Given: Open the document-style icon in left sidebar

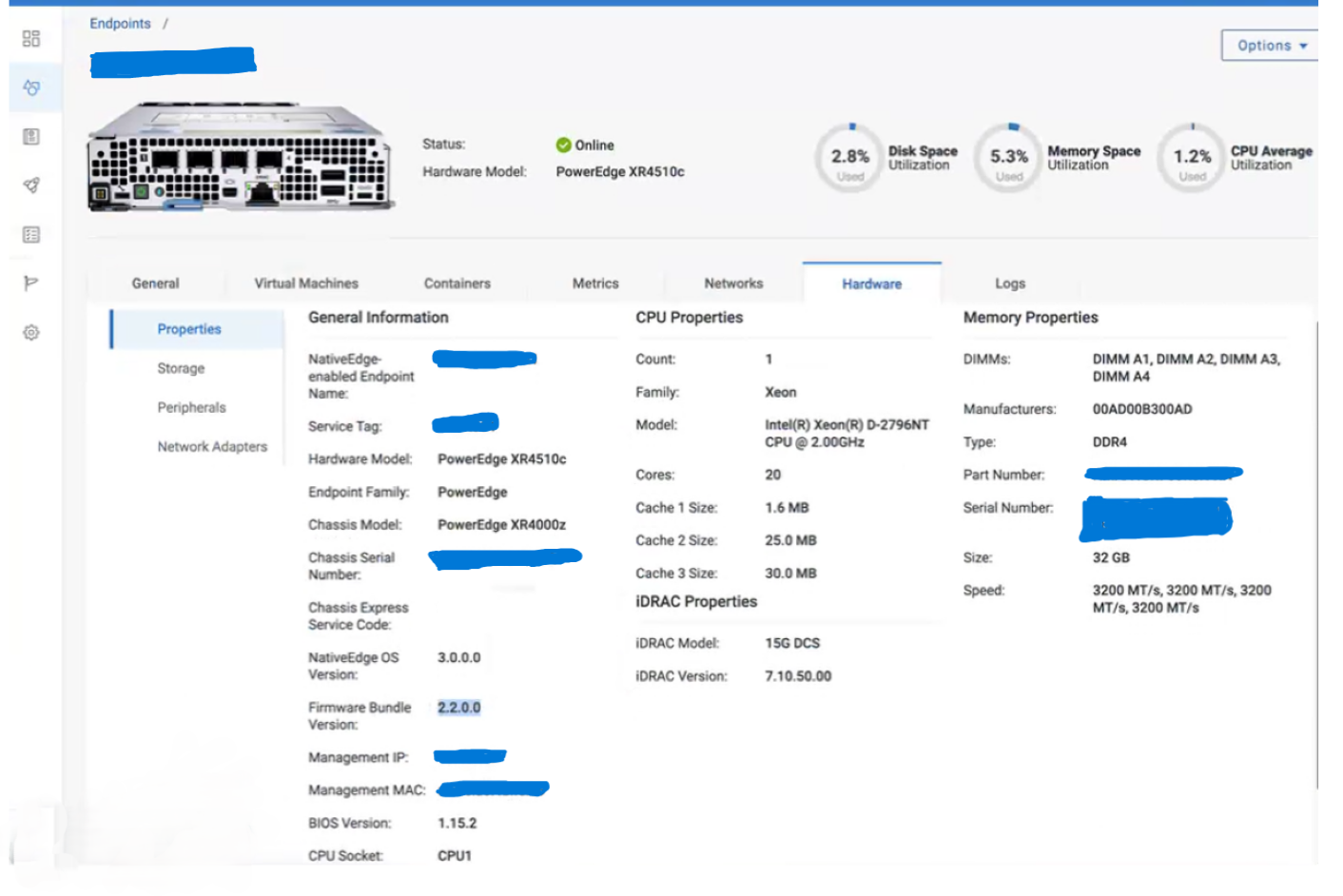Looking at the screenshot, I should pyautogui.click(x=31, y=137).
